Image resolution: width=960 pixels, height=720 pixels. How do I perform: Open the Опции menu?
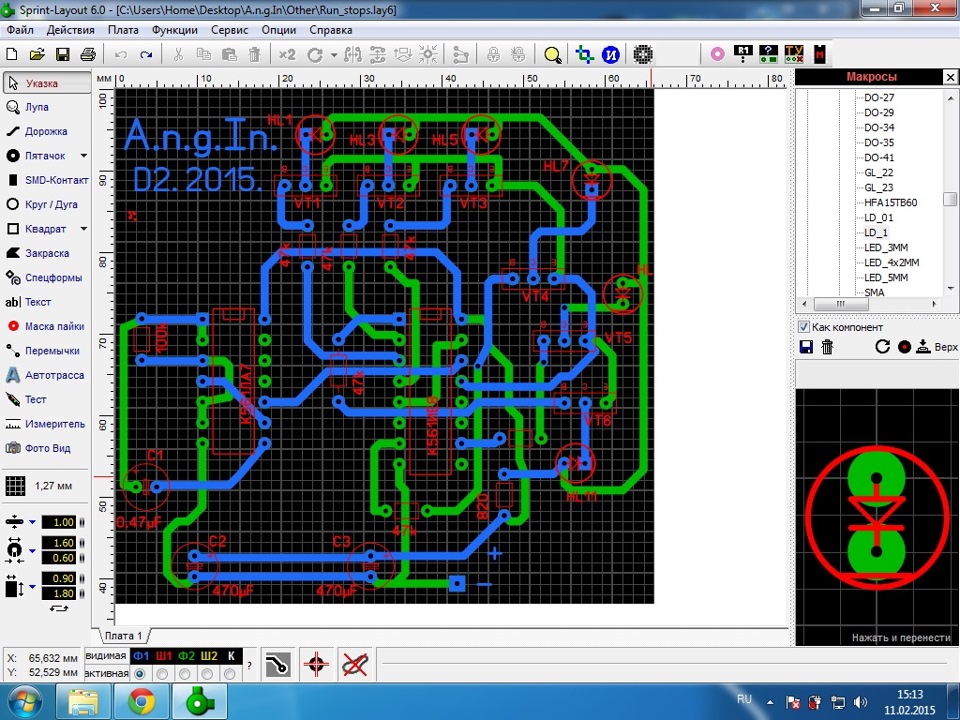point(279,30)
